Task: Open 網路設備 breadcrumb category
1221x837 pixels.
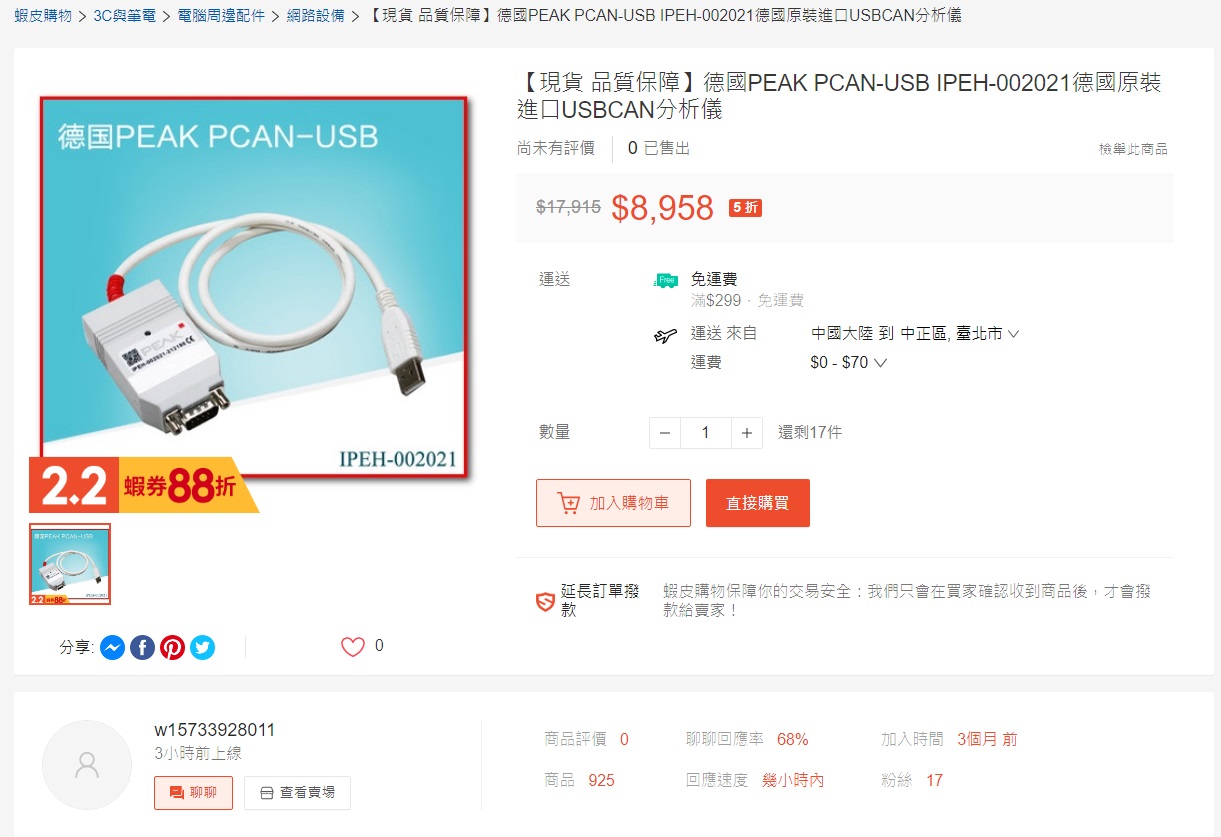Action: [315, 16]
